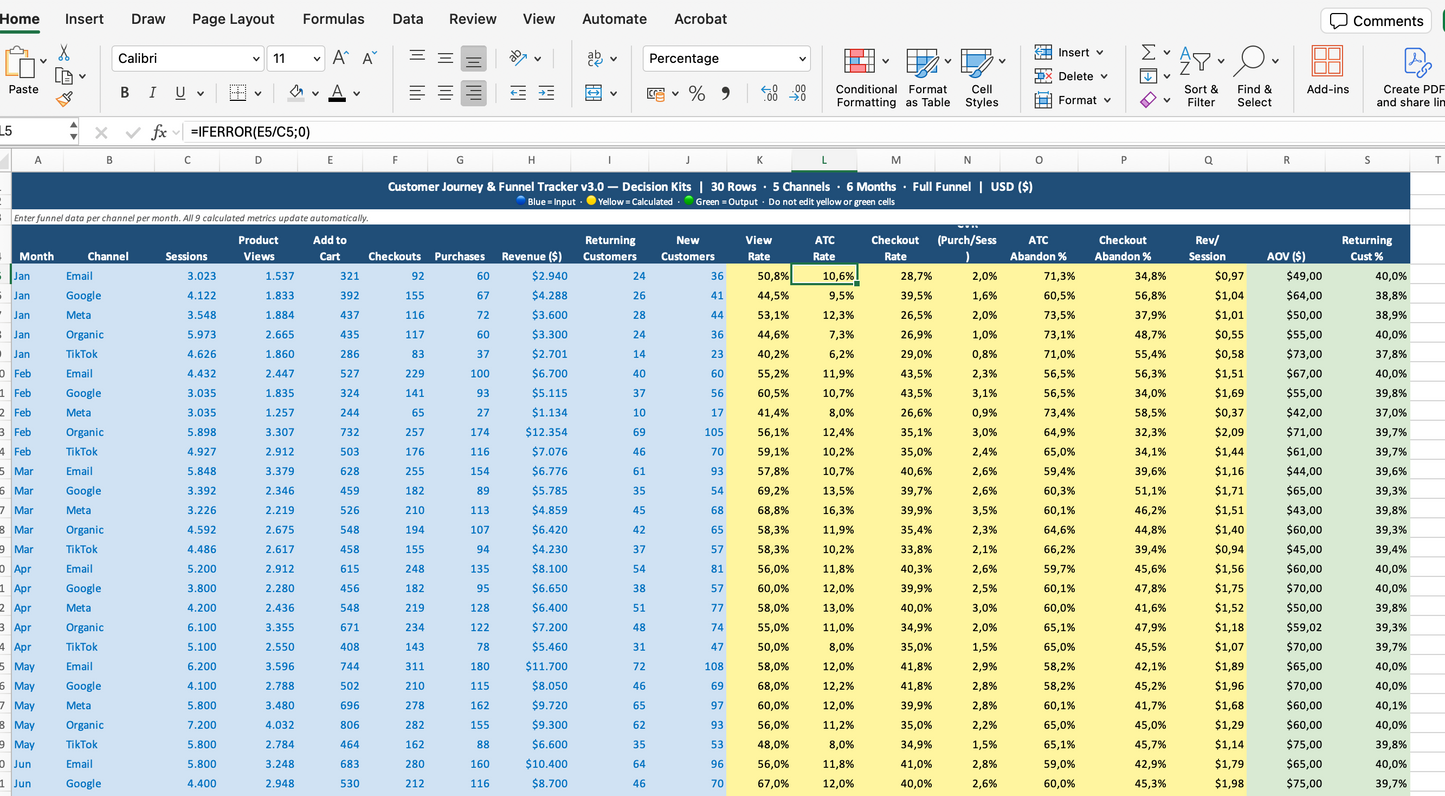The width and height of the screenshot is (1445, 796).
Task: Open Format as Table gallery
Action: pyautogui.click(x=928, y=78)
